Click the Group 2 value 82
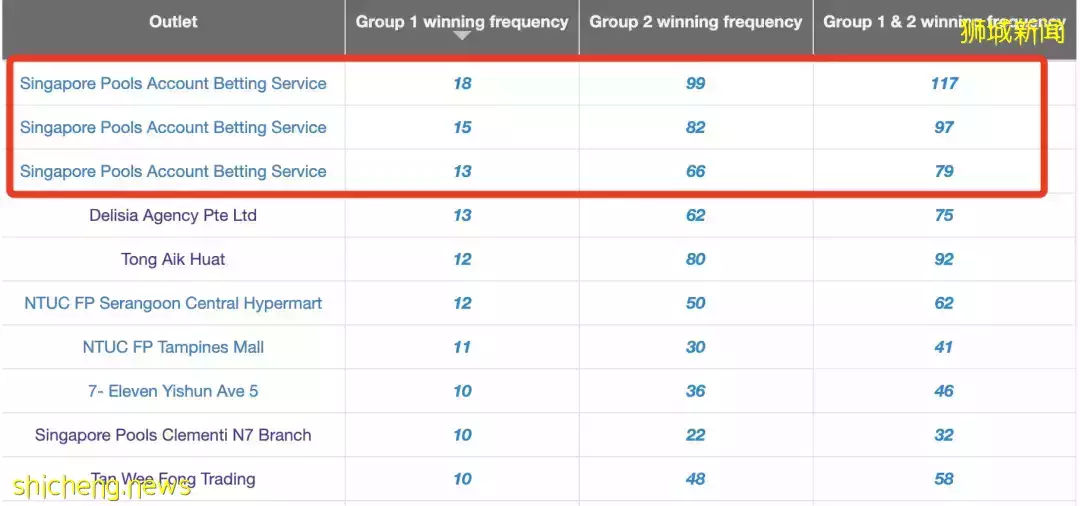Screen dimensions: 1080x506 tap(696, 127)
